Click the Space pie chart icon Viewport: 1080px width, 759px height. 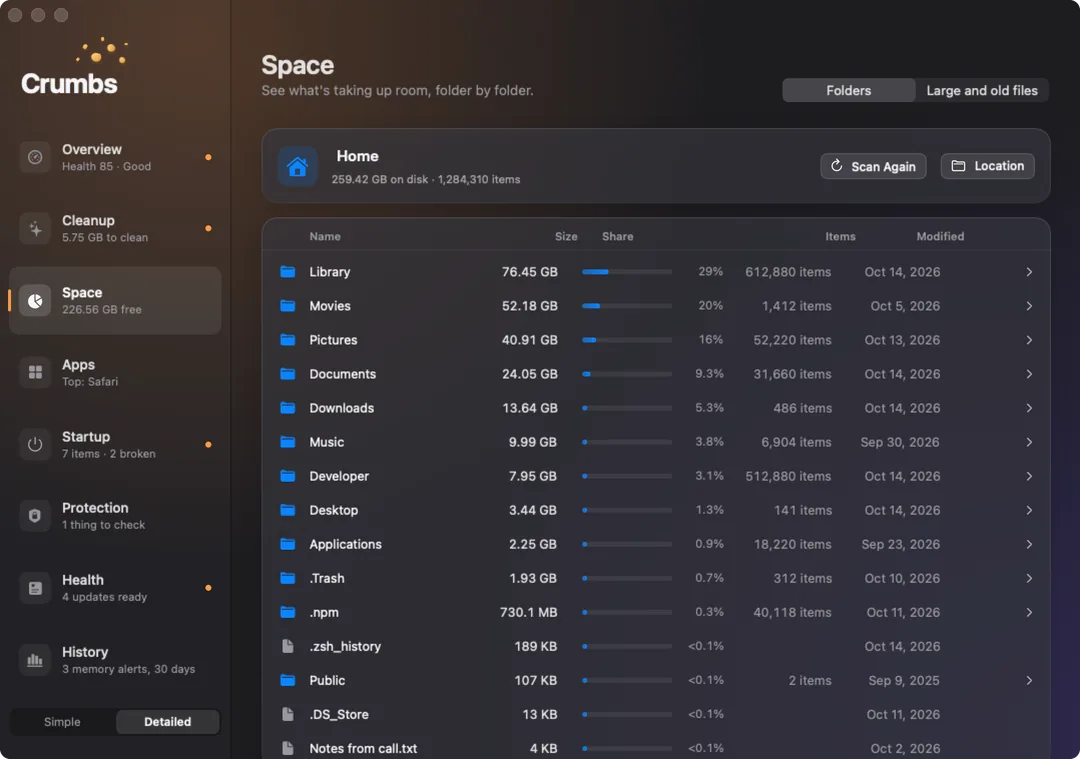(x=35, y=301)
